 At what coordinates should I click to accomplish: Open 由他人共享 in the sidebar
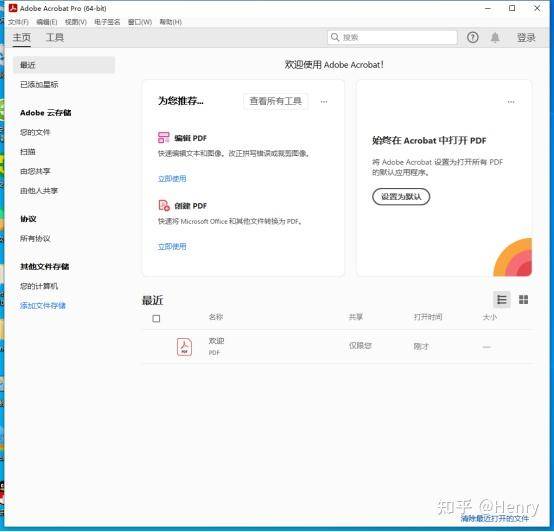pos(39,191)
